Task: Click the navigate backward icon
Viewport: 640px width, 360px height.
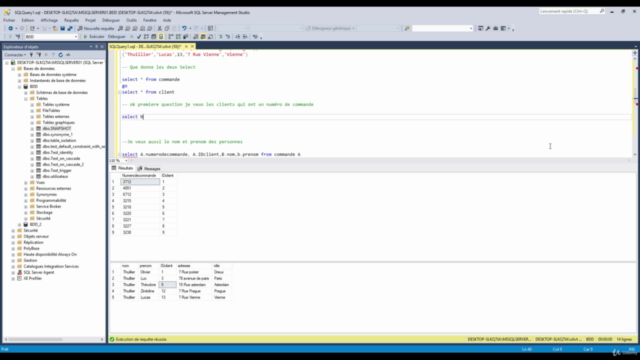Action: (10, 29)
